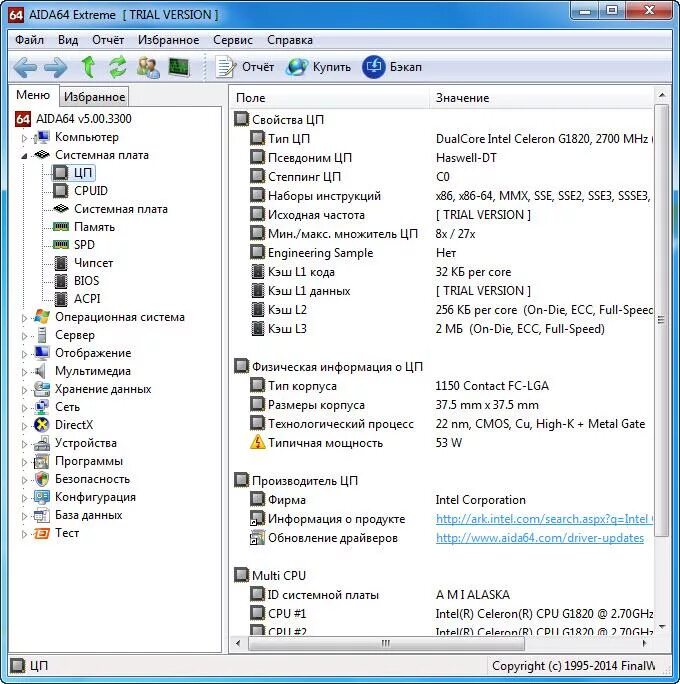Open the Память memory item

coord(95,227)
